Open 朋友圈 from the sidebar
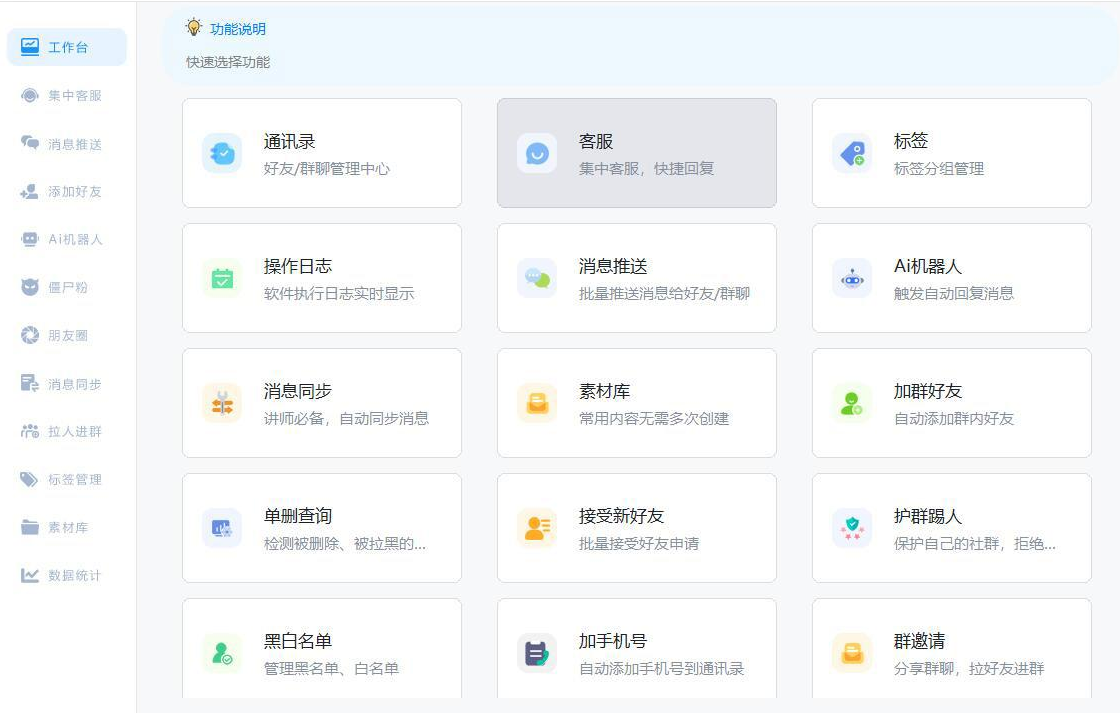This screenshot has height=713, width=1120. click(x=67, y=335)
